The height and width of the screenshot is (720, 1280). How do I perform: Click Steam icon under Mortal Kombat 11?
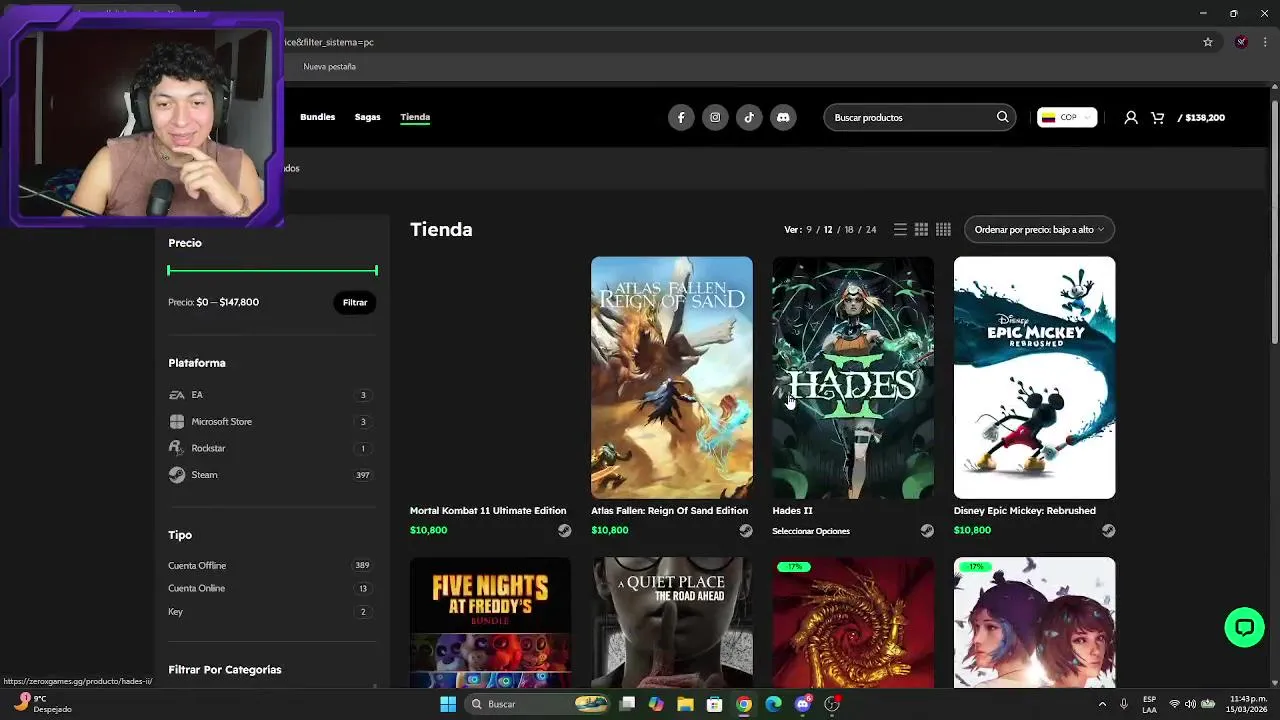click(564, 530)
